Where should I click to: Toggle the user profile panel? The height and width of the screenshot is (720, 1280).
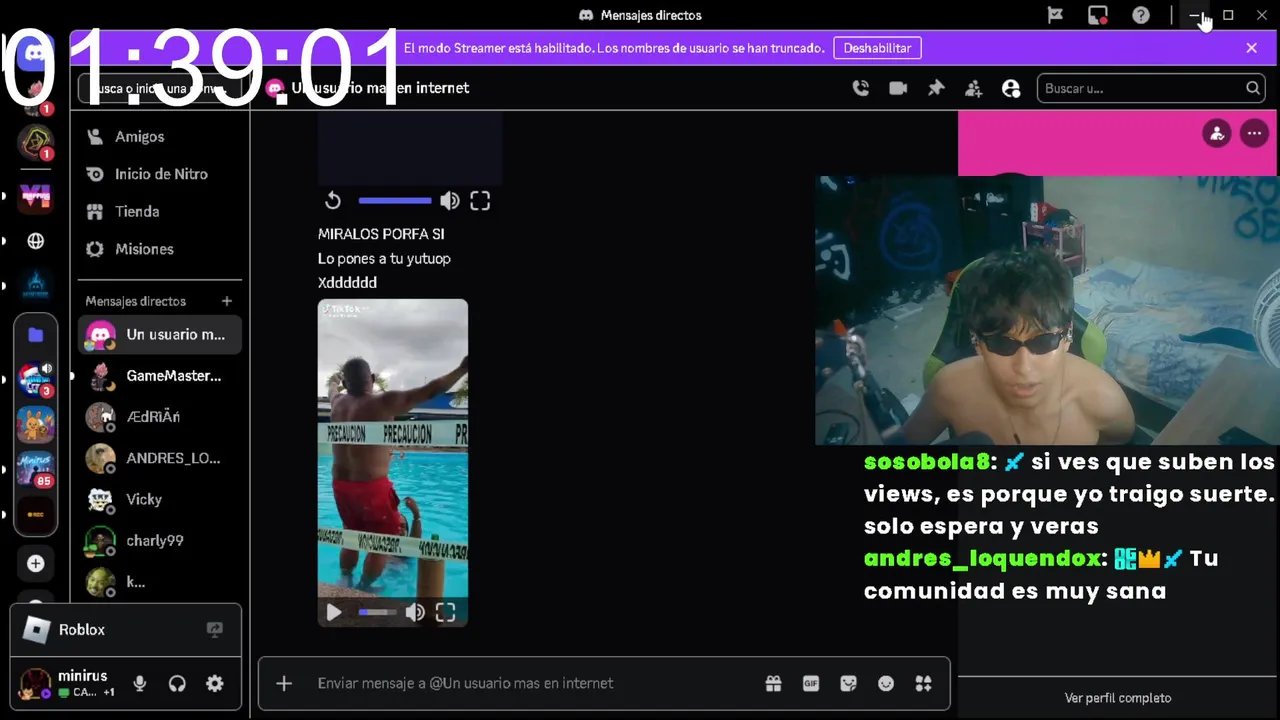pos(1011,88)
